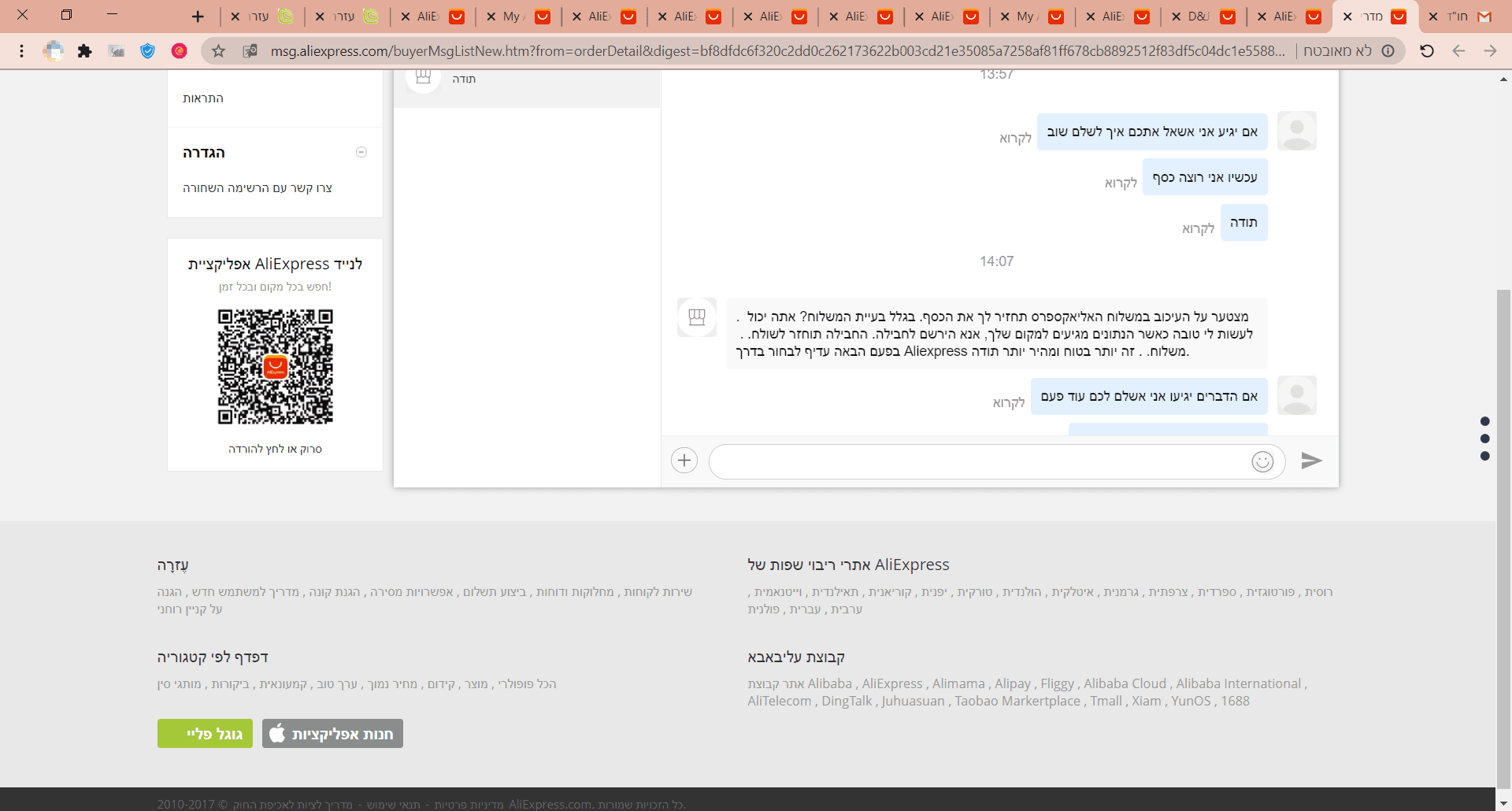Open the Alipay footer link
The image size is (1512, 811).
pyautogui.click(x=1013, y=683)
